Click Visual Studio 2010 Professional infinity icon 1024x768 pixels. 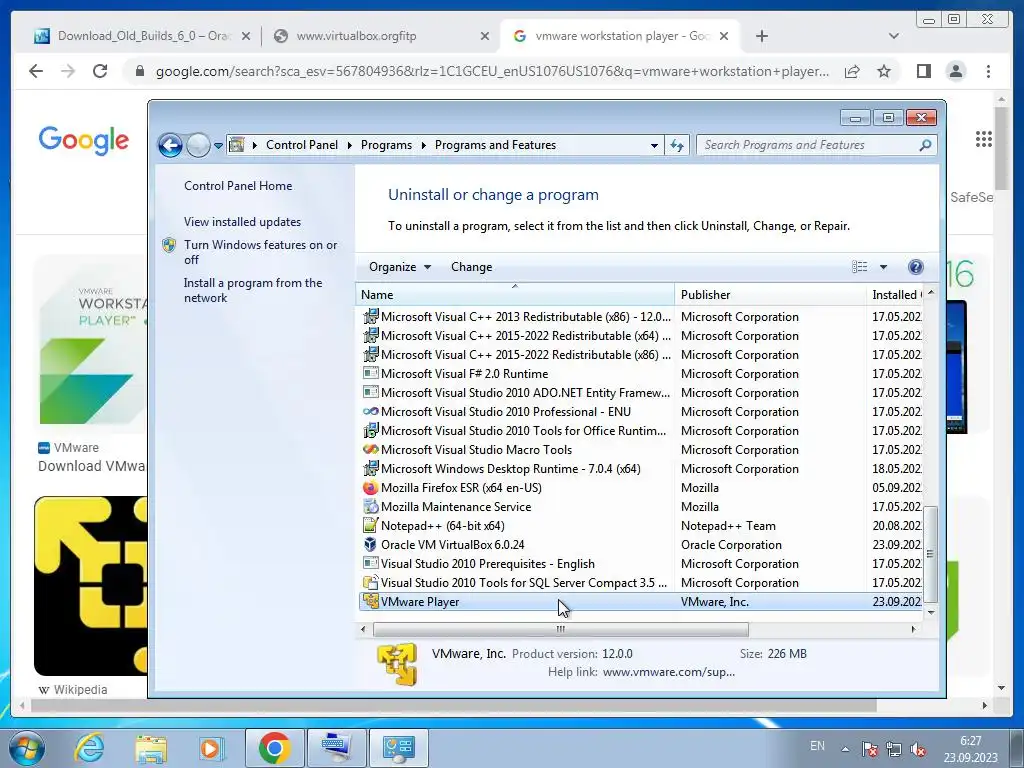click(370, 411)
